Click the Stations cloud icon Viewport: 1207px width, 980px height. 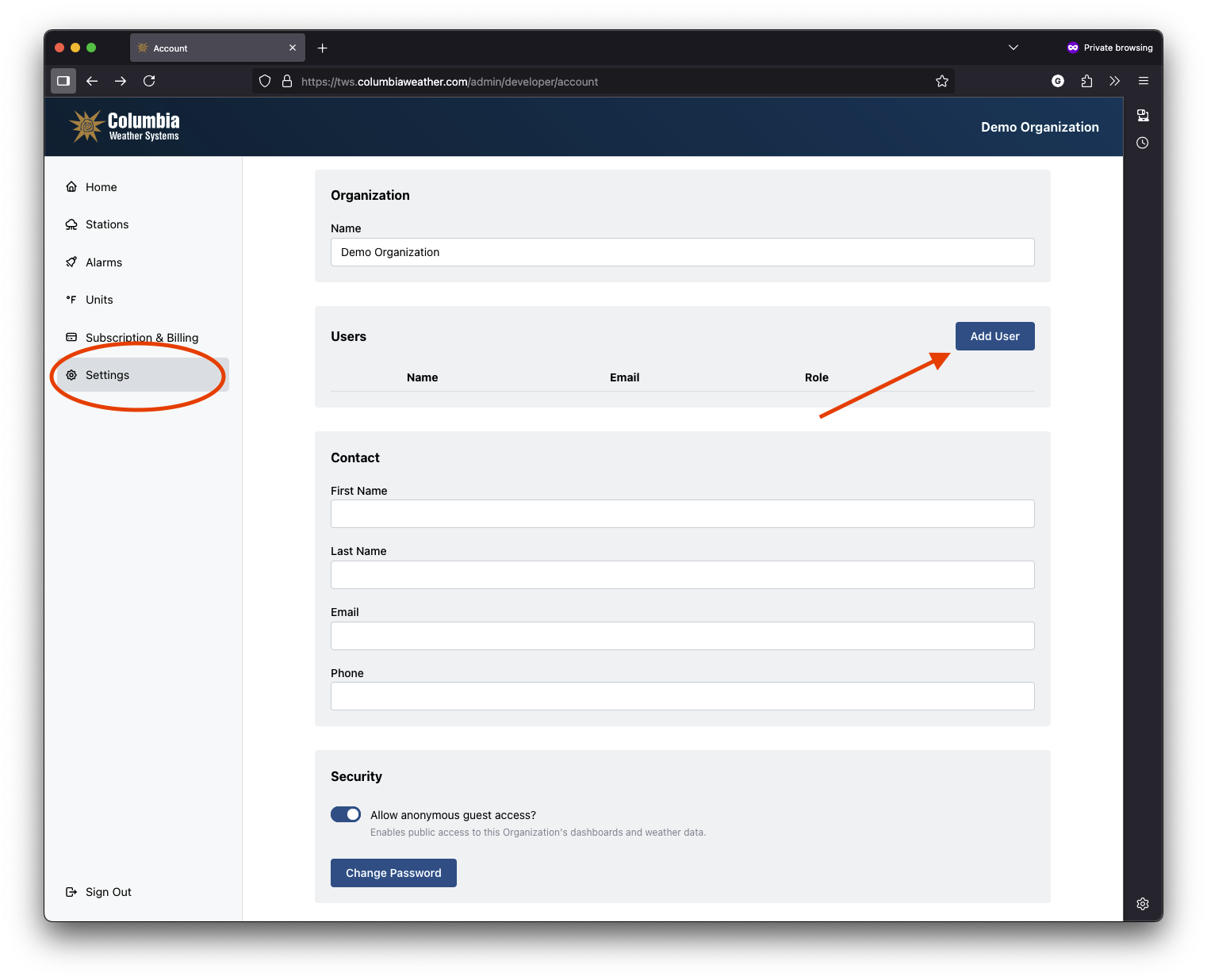click(71, 224)
